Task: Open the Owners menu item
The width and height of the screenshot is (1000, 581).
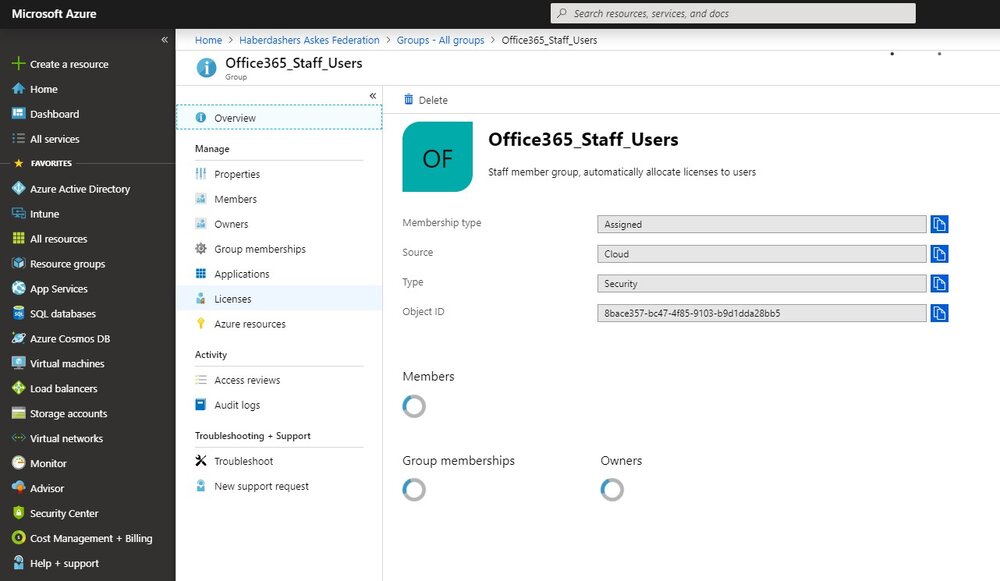Action: [x=279, y=224]
